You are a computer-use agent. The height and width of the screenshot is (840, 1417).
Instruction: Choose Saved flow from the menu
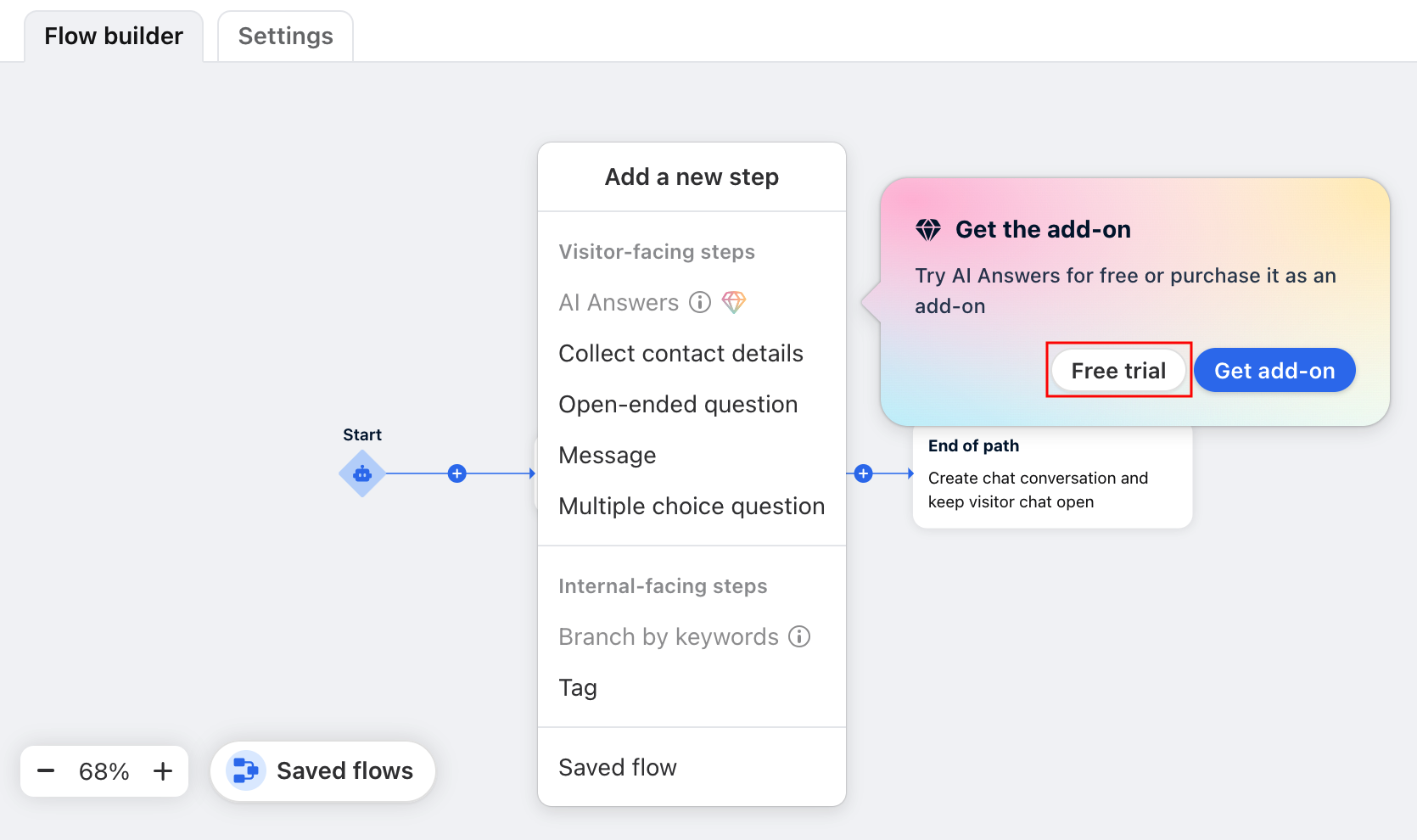618,768
